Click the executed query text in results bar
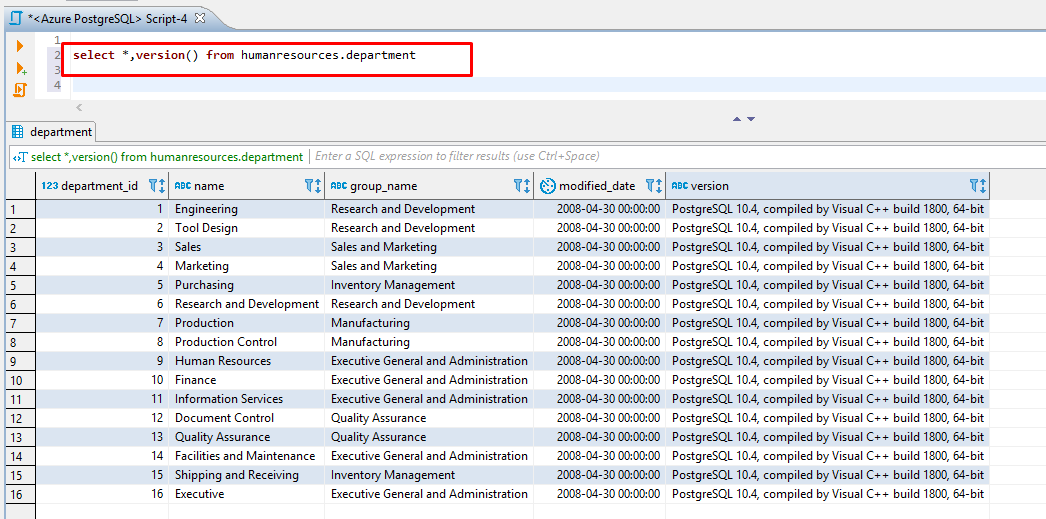This screenshot has height=519, width=1046. point(167,157)
